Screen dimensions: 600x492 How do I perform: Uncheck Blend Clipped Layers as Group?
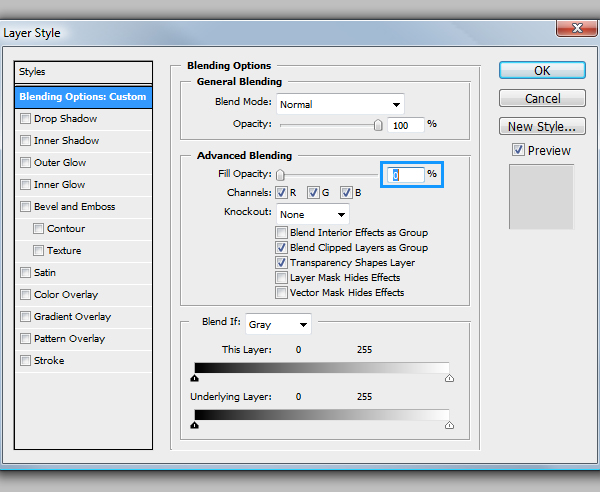[281, 248]
